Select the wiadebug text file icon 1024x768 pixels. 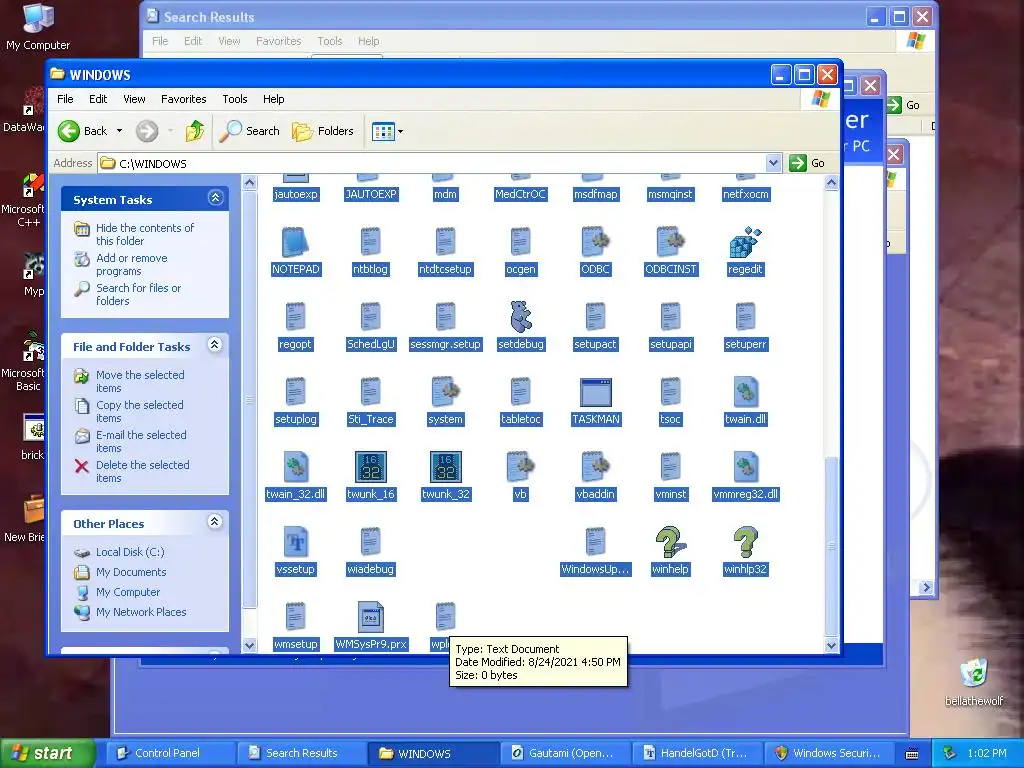[370, 543]
